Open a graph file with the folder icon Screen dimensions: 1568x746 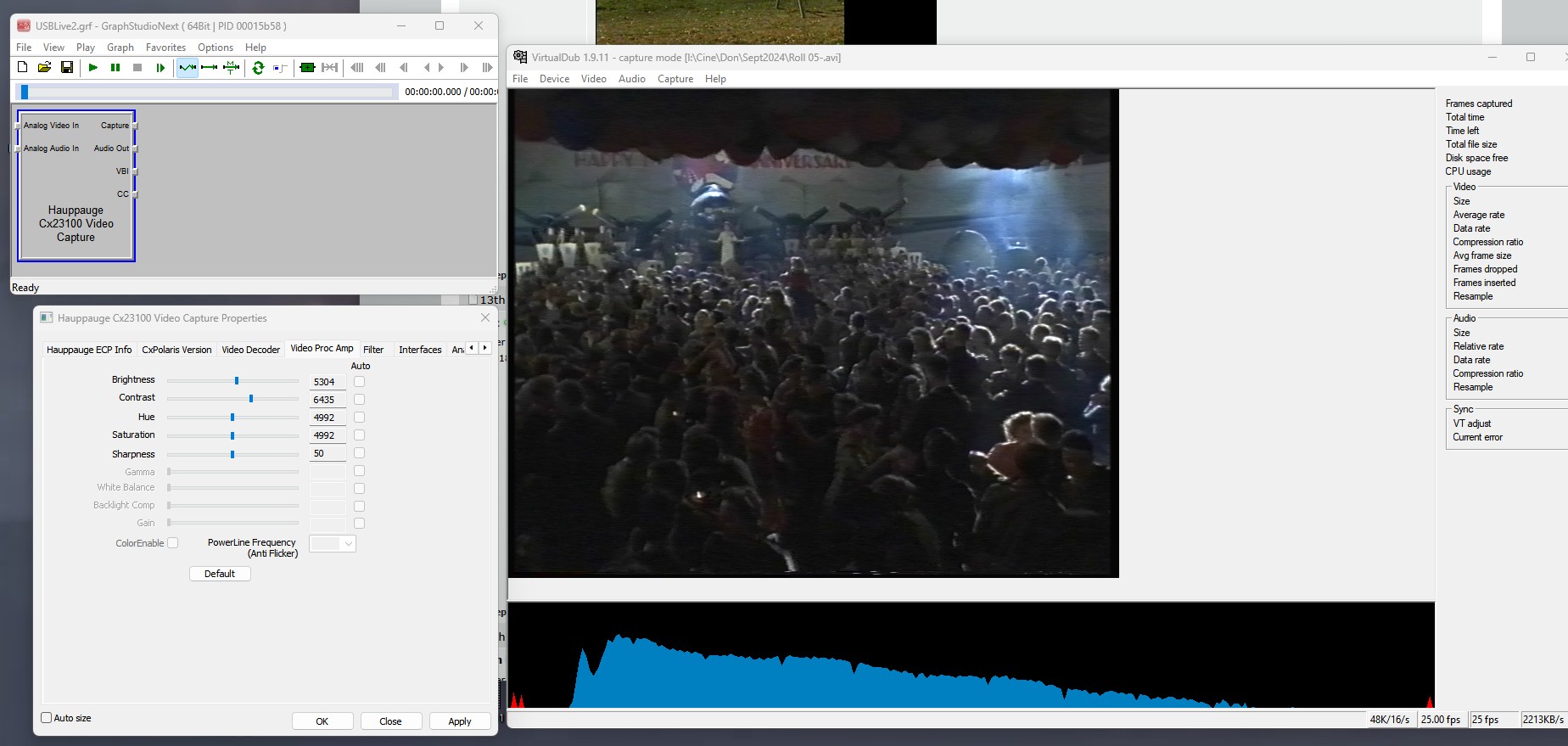click(x=45, y=67)
